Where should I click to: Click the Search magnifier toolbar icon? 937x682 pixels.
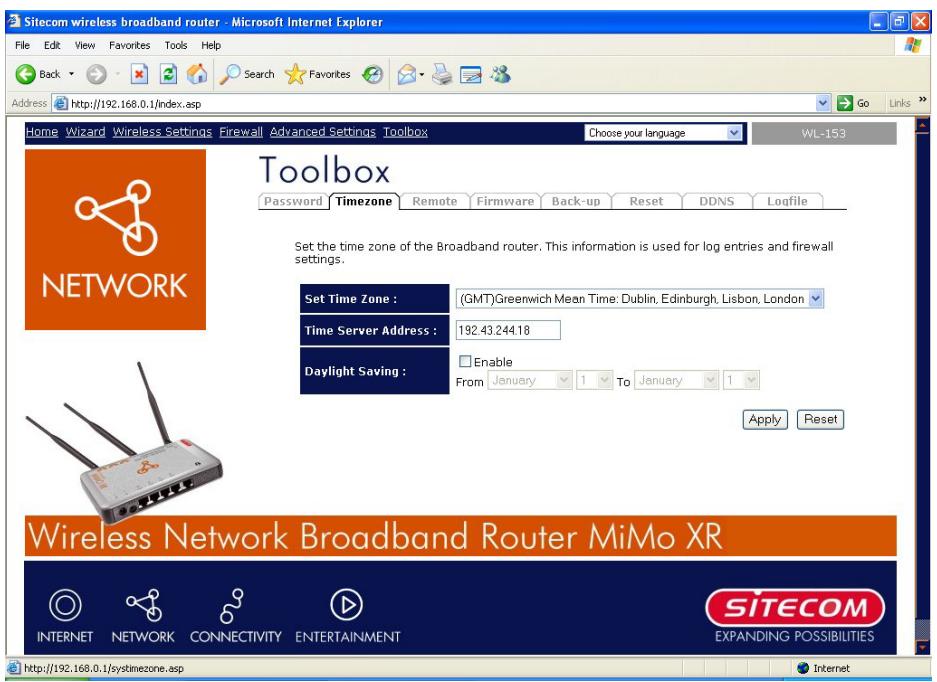(x=230, y=74)
